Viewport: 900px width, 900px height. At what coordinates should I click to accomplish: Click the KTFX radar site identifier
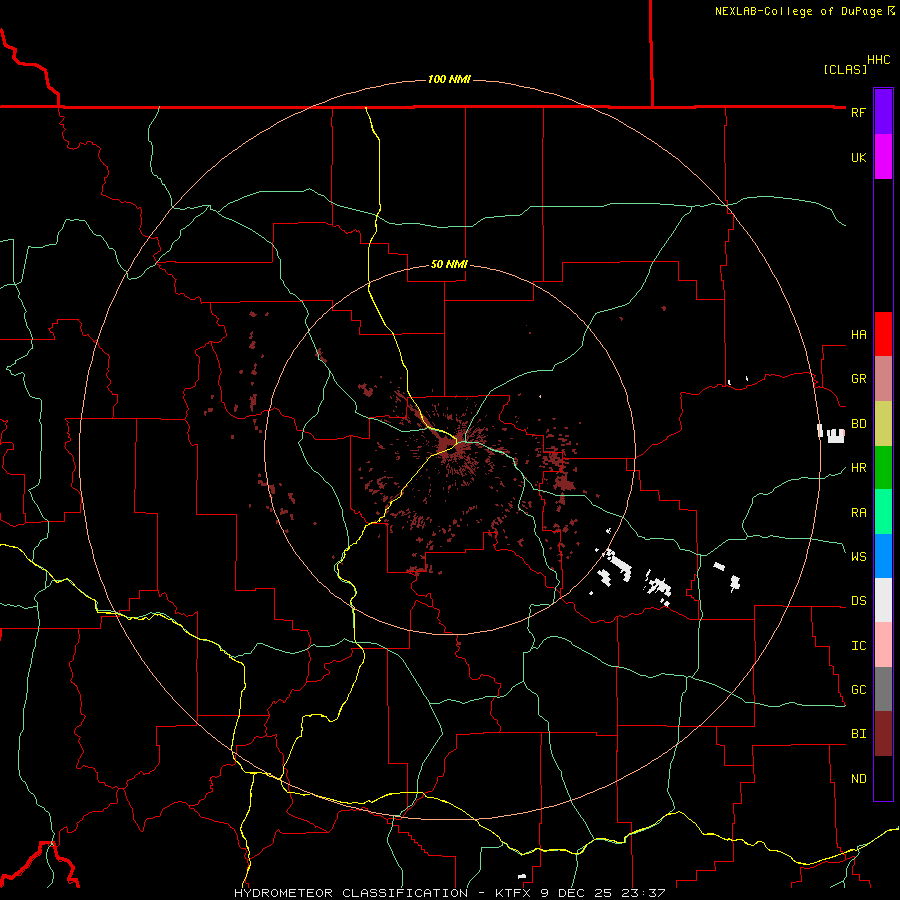click(511, 893)
